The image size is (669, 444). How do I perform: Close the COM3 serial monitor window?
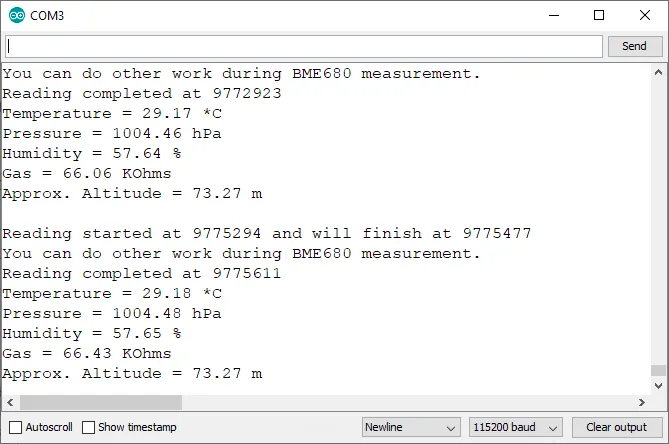(644, 15)
